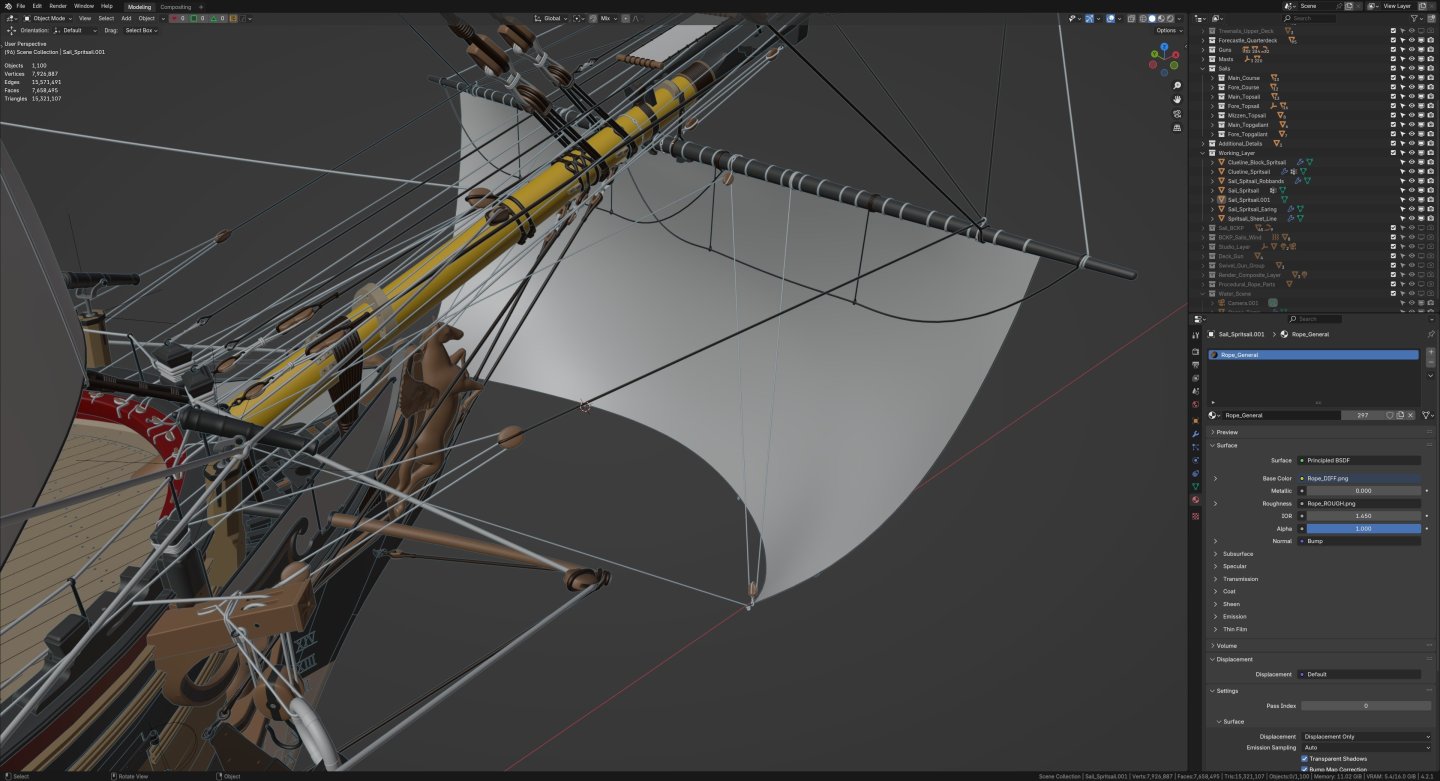Toggle X-ray mode icon
Screen dimensions: 1440x781
pos(1131,18)
